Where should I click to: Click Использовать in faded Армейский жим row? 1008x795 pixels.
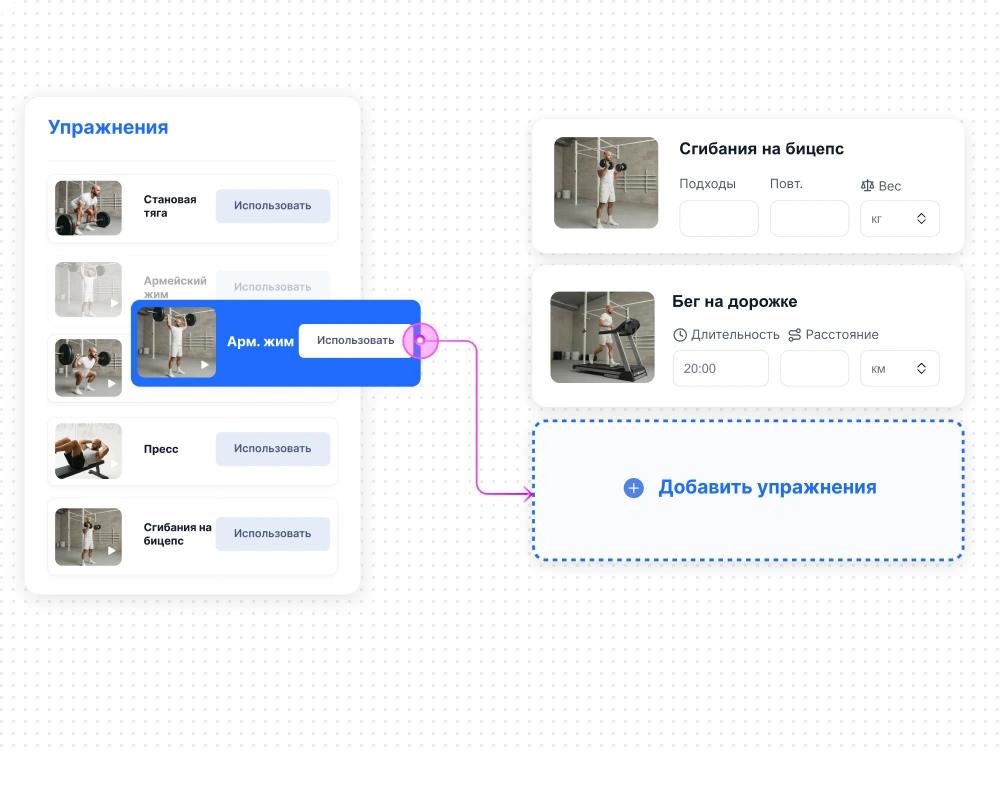pyautogui.click(x=273, y=287)
